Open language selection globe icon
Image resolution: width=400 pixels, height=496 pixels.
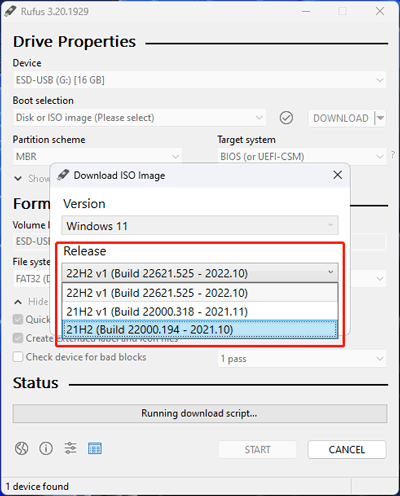[21, 448]
